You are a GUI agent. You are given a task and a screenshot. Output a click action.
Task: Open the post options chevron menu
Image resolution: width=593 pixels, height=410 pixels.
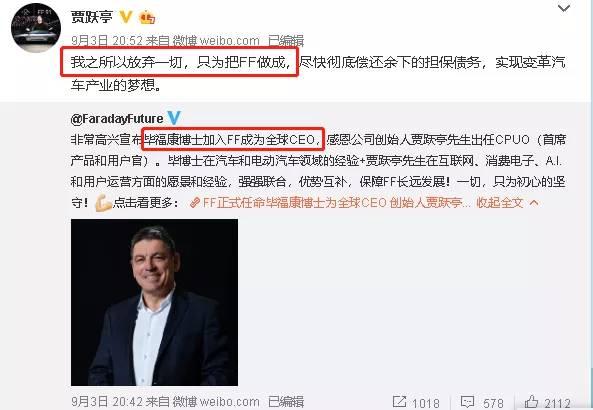[564, 8]
